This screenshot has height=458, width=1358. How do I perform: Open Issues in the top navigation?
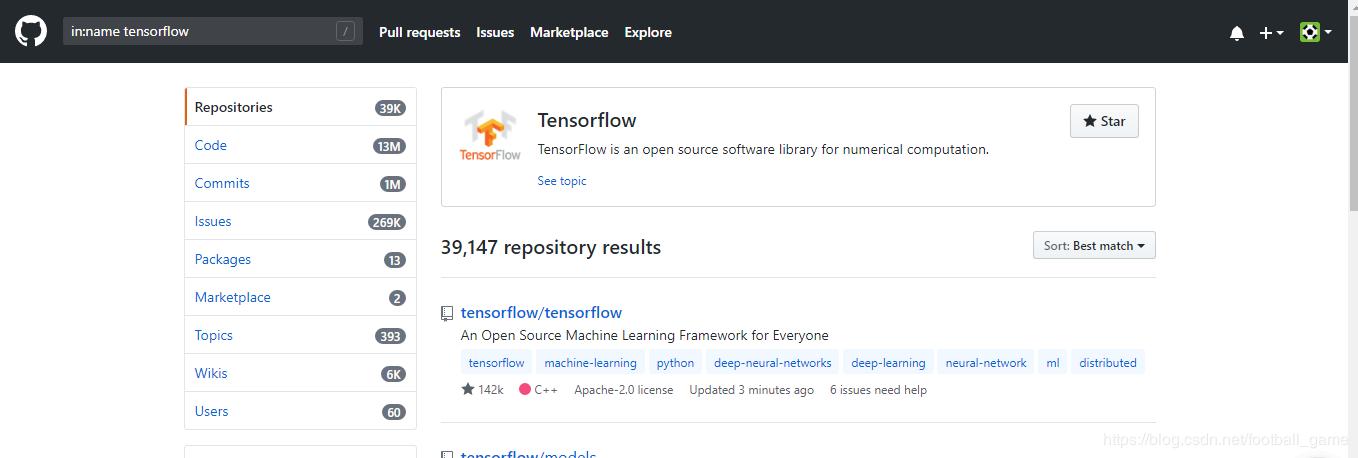pos(495,32)
